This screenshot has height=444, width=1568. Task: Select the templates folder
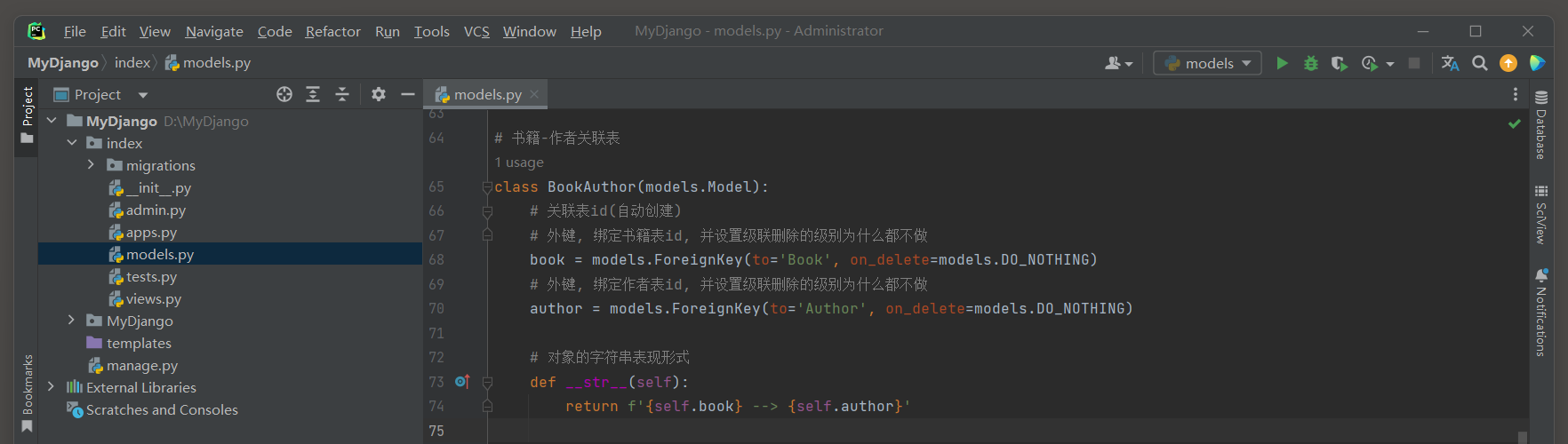click(x=129, y=343)
